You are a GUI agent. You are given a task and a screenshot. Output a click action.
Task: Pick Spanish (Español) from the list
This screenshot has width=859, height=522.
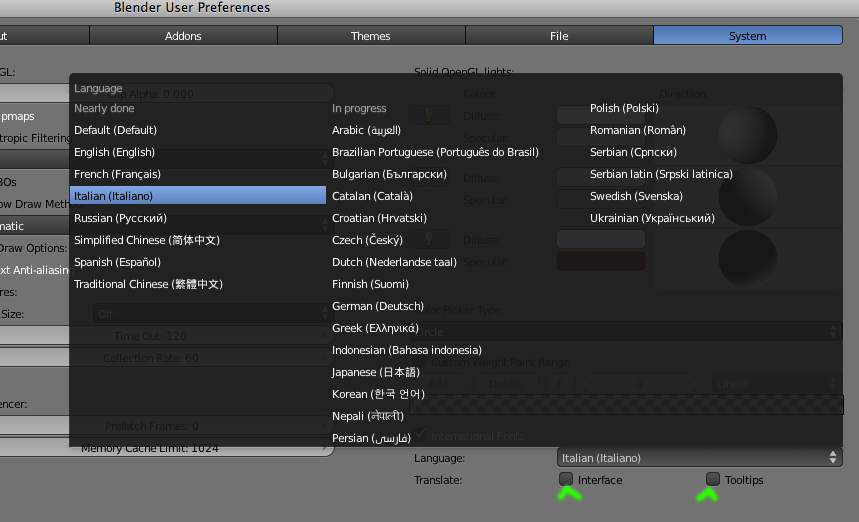pos(117,262)
